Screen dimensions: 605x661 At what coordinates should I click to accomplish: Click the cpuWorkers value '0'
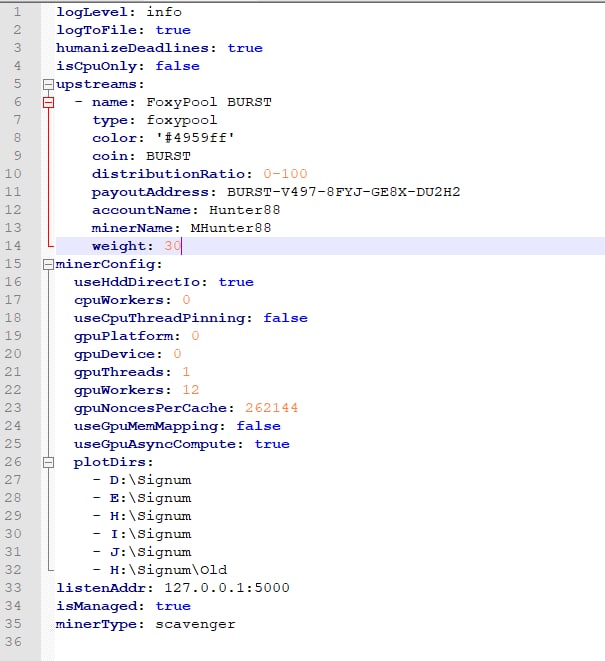[x=186, y=300]
